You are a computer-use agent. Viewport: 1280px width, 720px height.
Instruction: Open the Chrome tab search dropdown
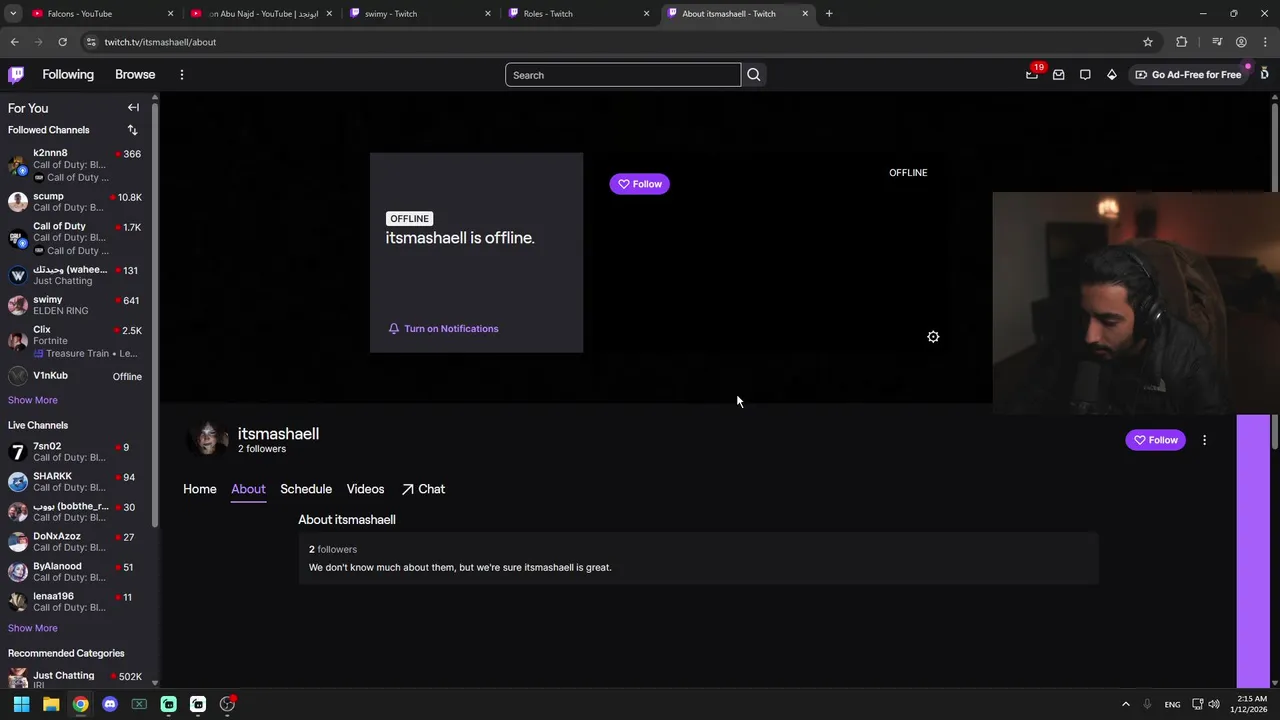13,14
